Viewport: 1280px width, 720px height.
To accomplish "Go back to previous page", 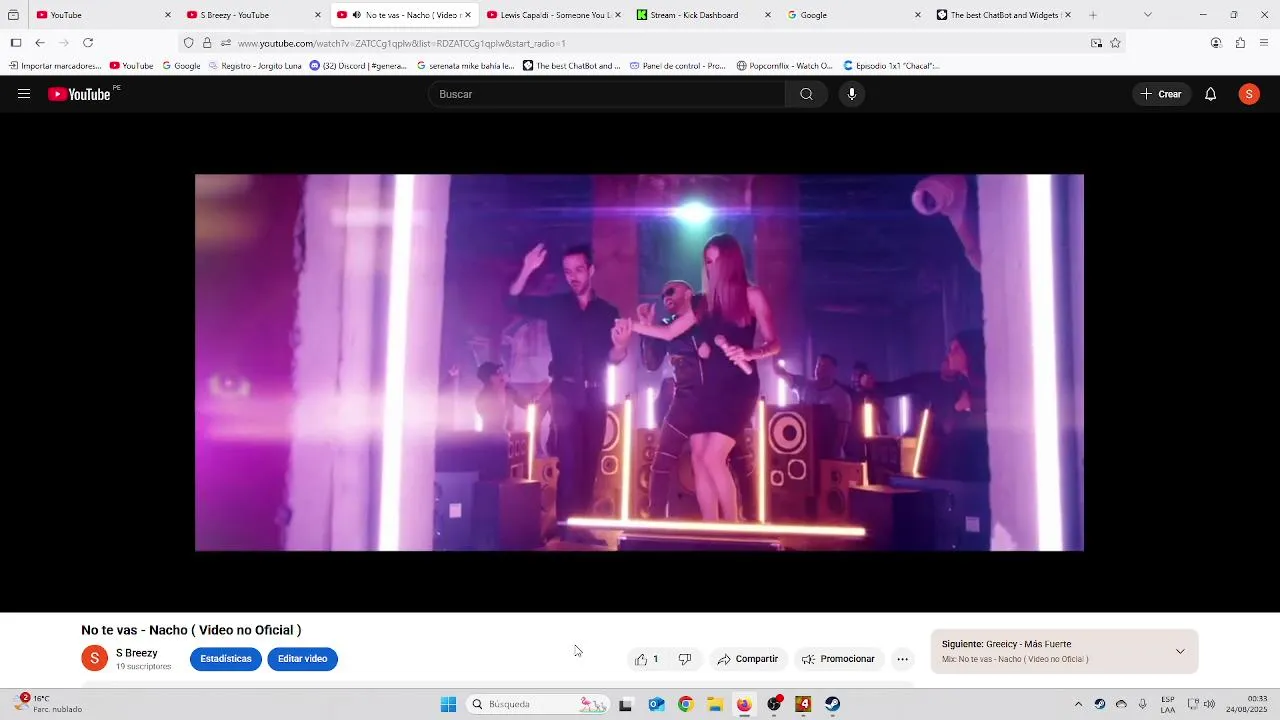I will (x=40, y=43).
